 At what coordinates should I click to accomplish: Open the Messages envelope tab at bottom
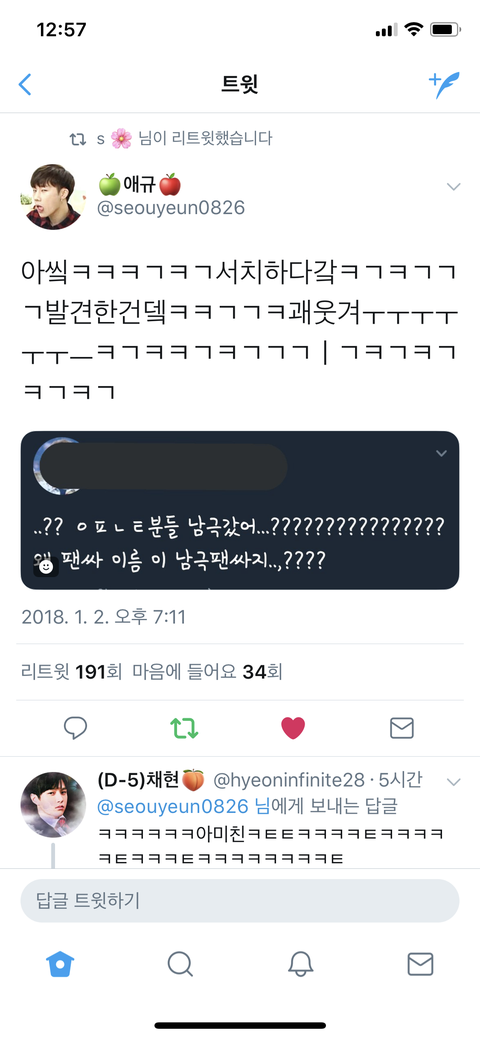pyautogui.click(x=420, y=963)
